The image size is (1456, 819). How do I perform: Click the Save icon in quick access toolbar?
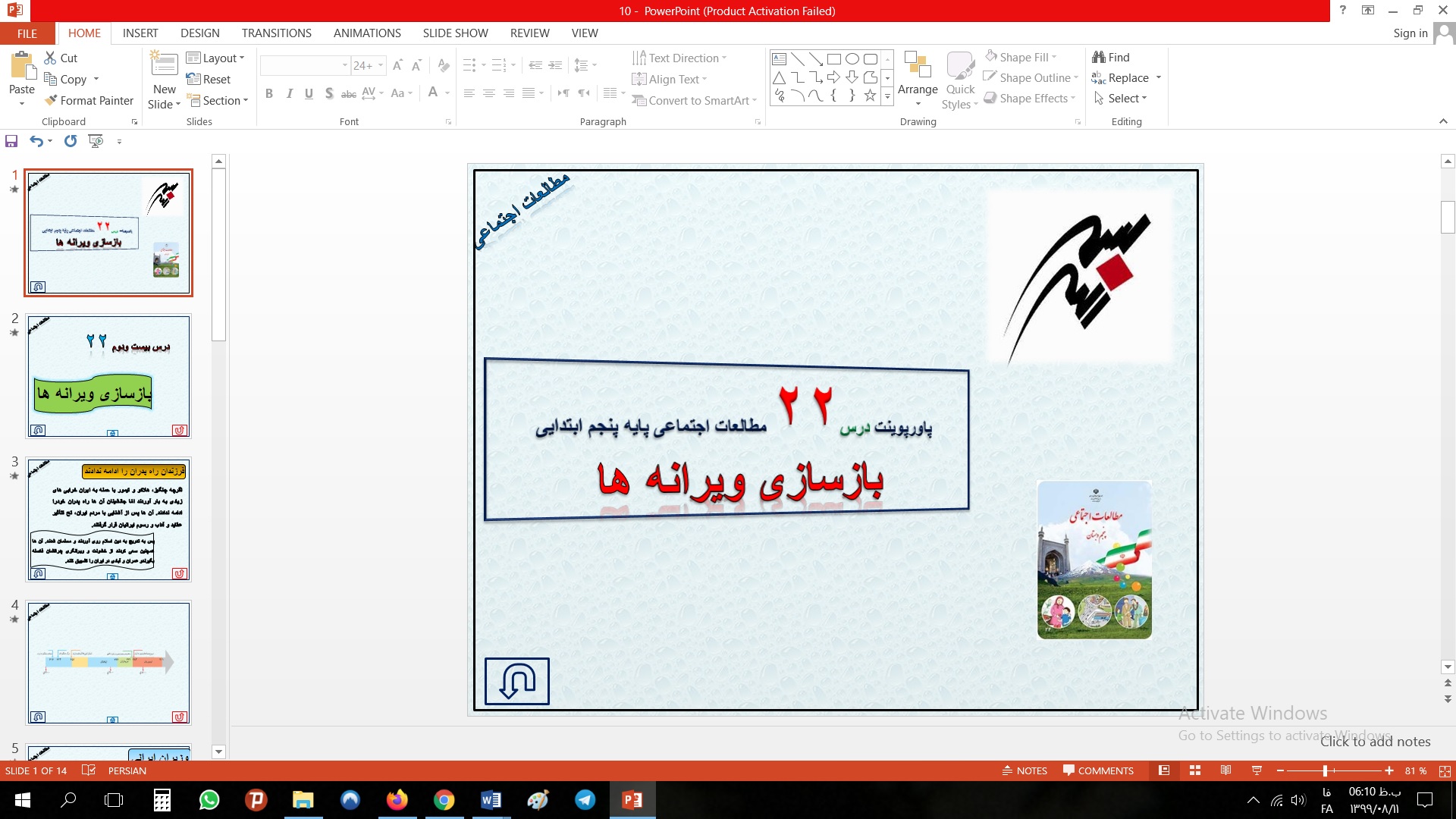point(11,141)
